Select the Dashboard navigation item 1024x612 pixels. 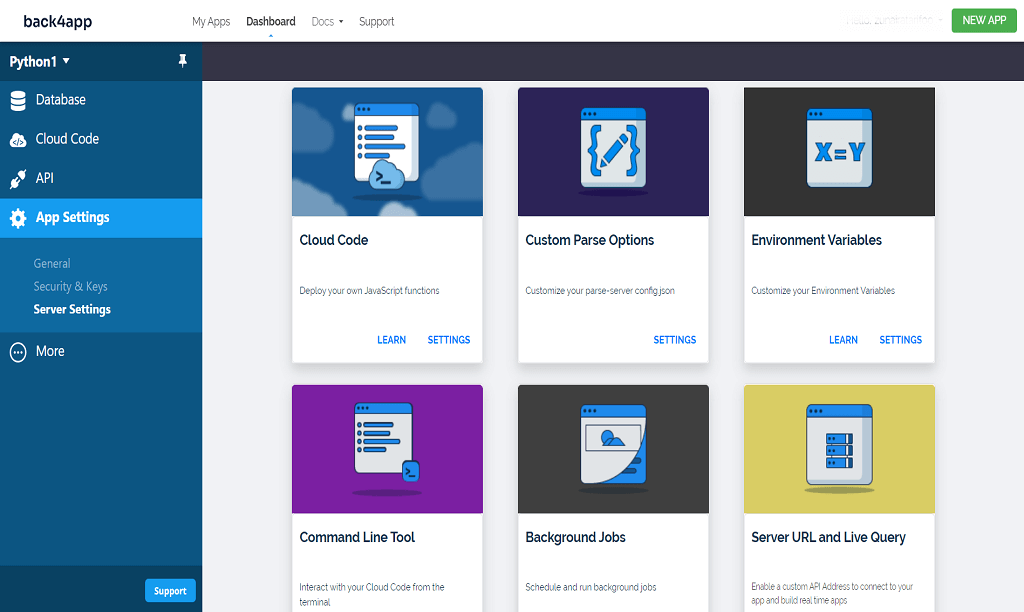click(x=270, y=22)
